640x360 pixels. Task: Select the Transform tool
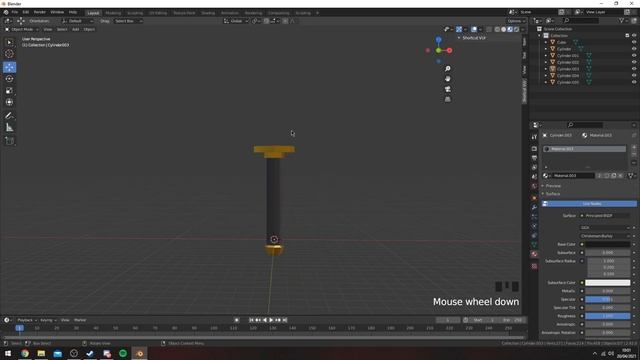pos(9,102)
